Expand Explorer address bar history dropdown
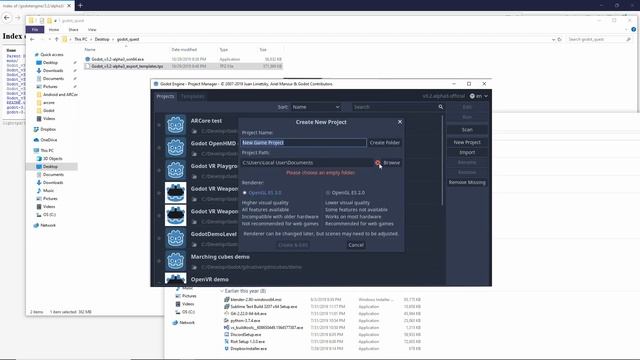640x360 pixels. [x=553, y=39]
